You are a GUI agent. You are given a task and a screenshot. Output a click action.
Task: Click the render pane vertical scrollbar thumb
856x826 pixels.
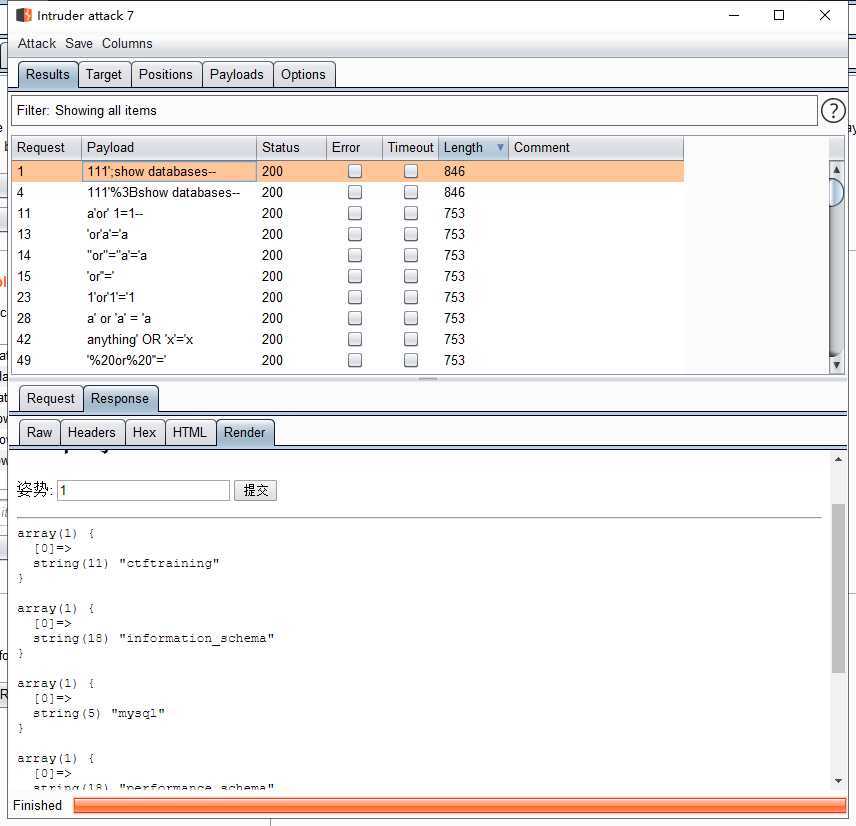pyautogui.click(x=838, y=588)
